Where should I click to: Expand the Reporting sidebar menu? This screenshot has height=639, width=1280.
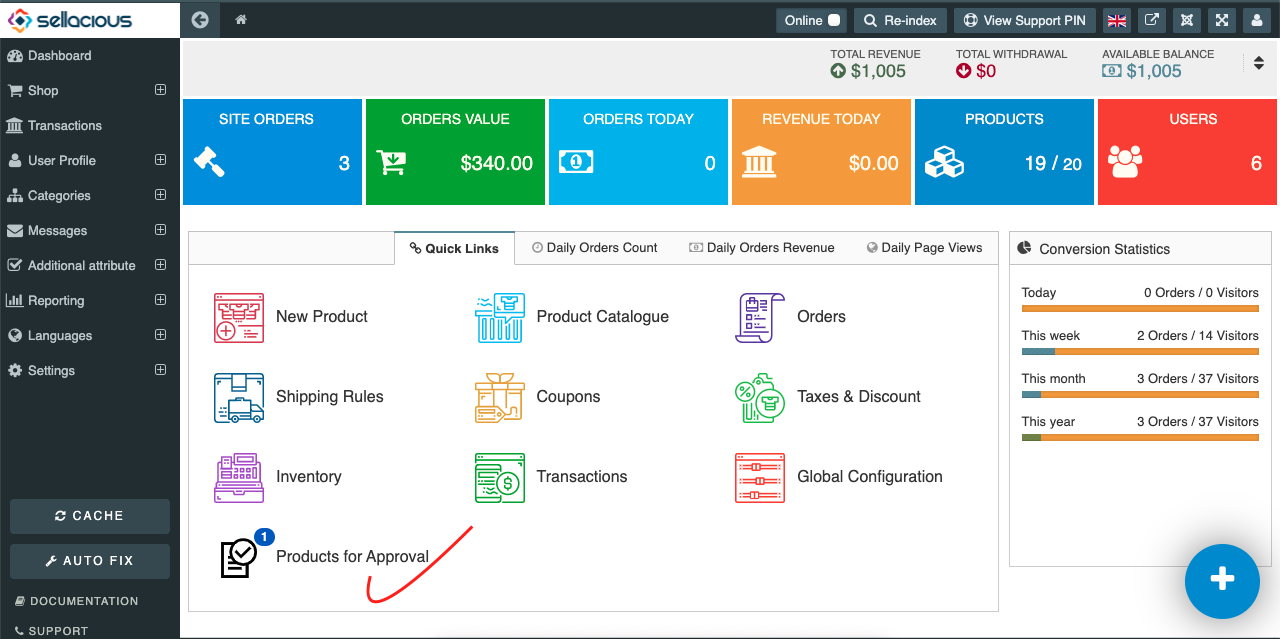click(160, 300)
